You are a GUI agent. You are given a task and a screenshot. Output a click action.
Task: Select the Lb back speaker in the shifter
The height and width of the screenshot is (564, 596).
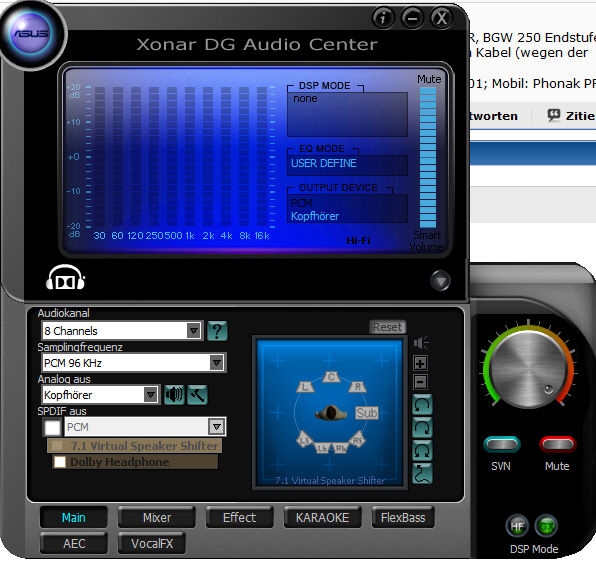[322, 448]
